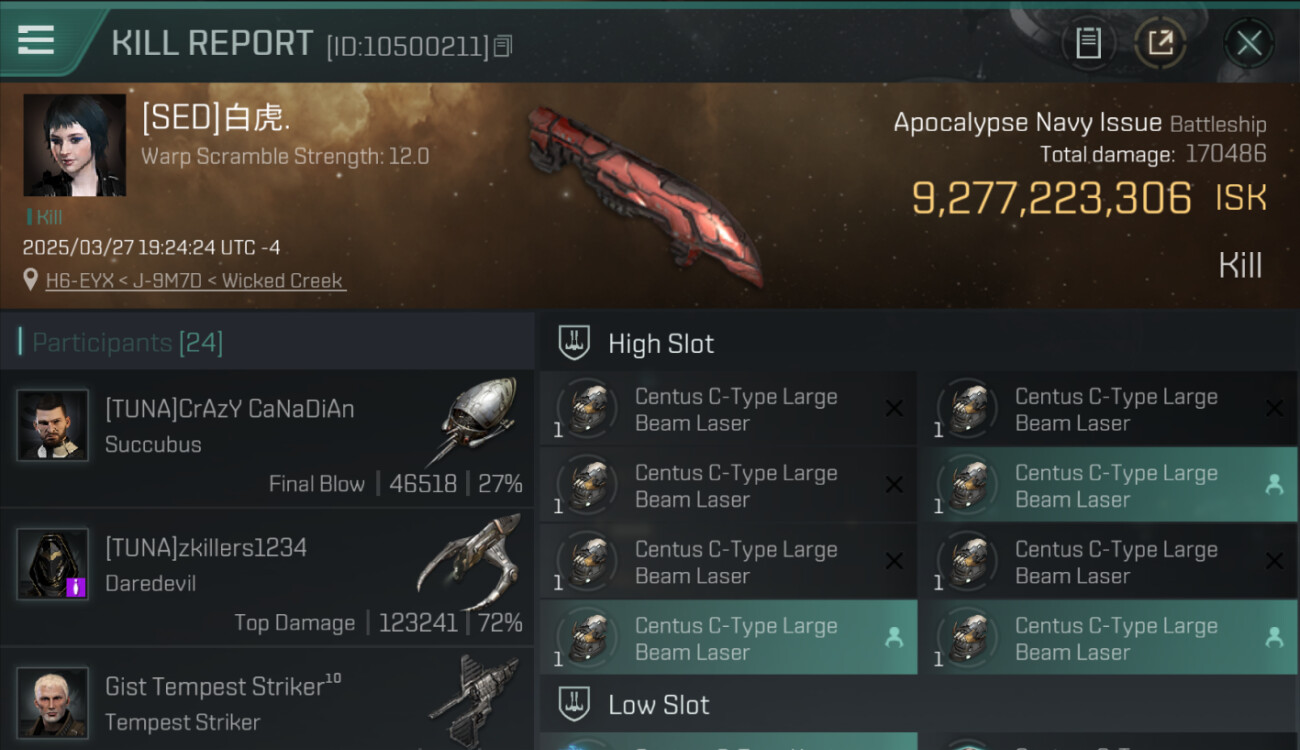Open the hamburger main menu
Screen dimensions: 1300x750
tap(36, 40)
